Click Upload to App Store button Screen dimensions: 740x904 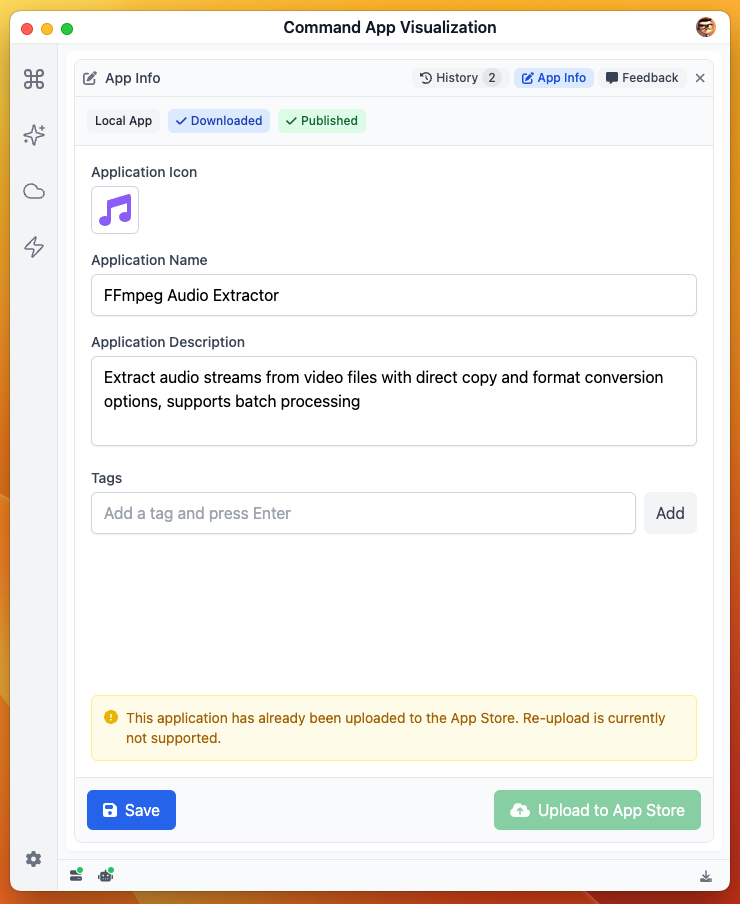[x=597, y=810]
